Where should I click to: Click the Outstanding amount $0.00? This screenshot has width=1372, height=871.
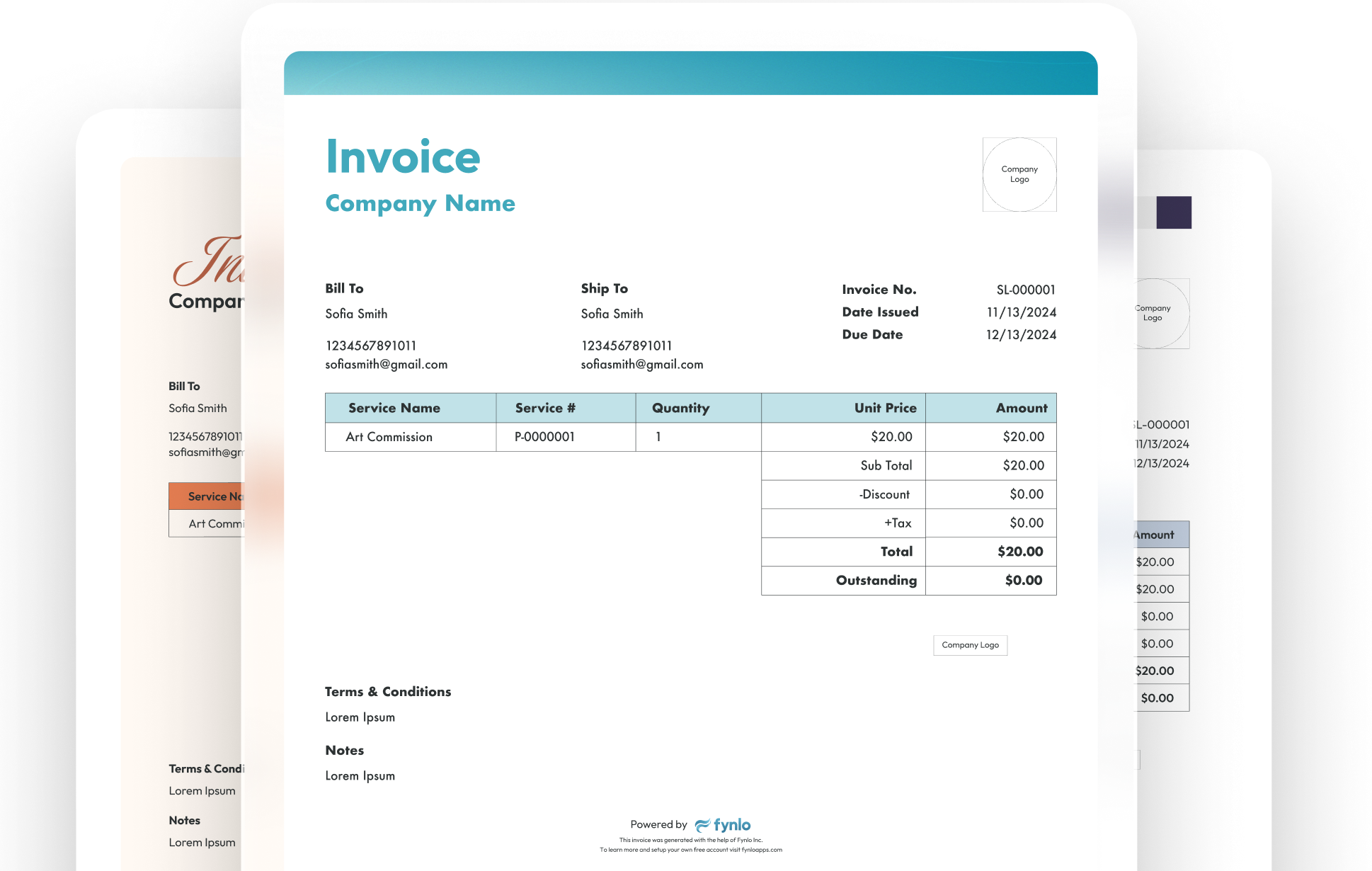click(1024, 581)
